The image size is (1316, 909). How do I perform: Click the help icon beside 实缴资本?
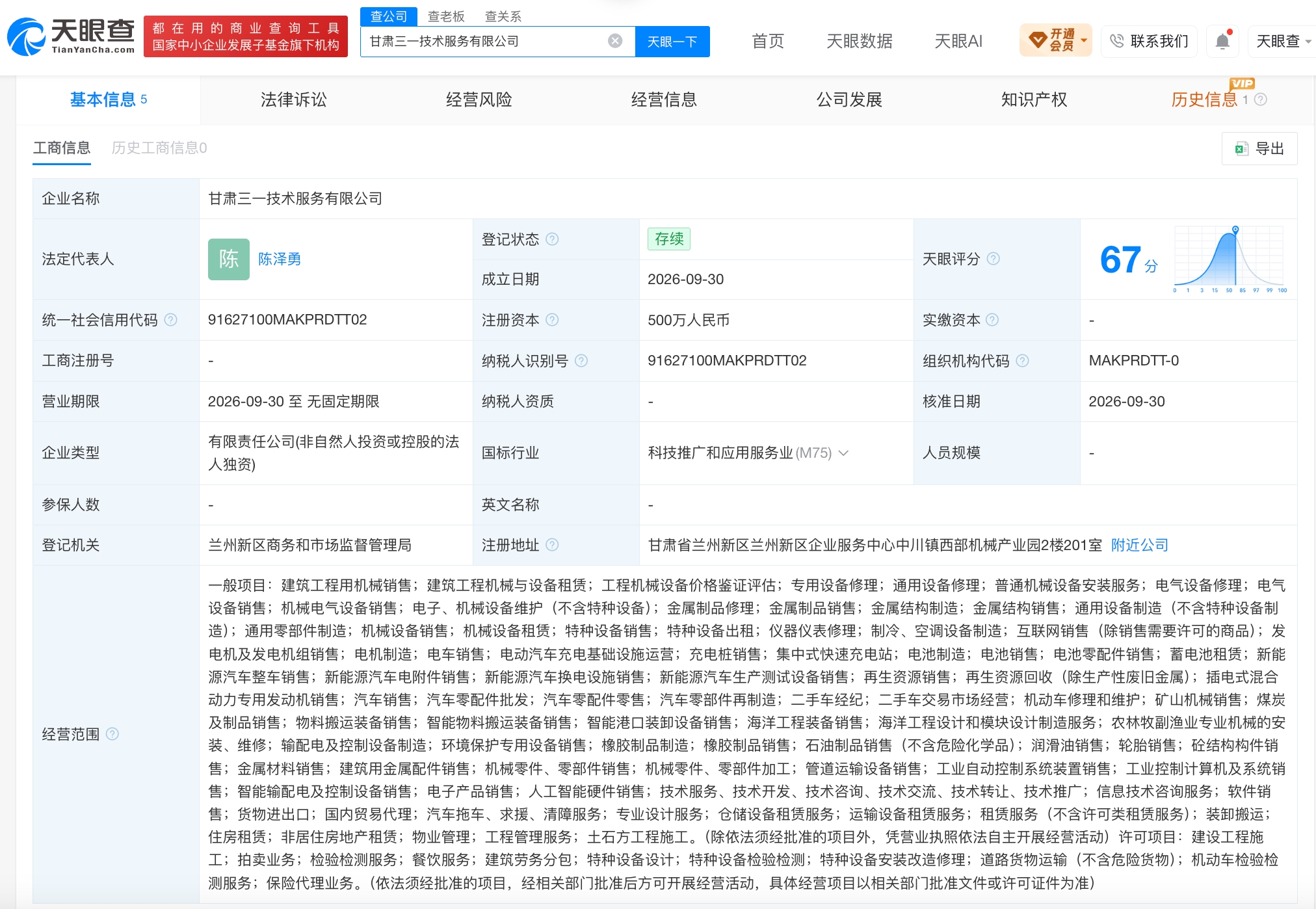point(992,320)
